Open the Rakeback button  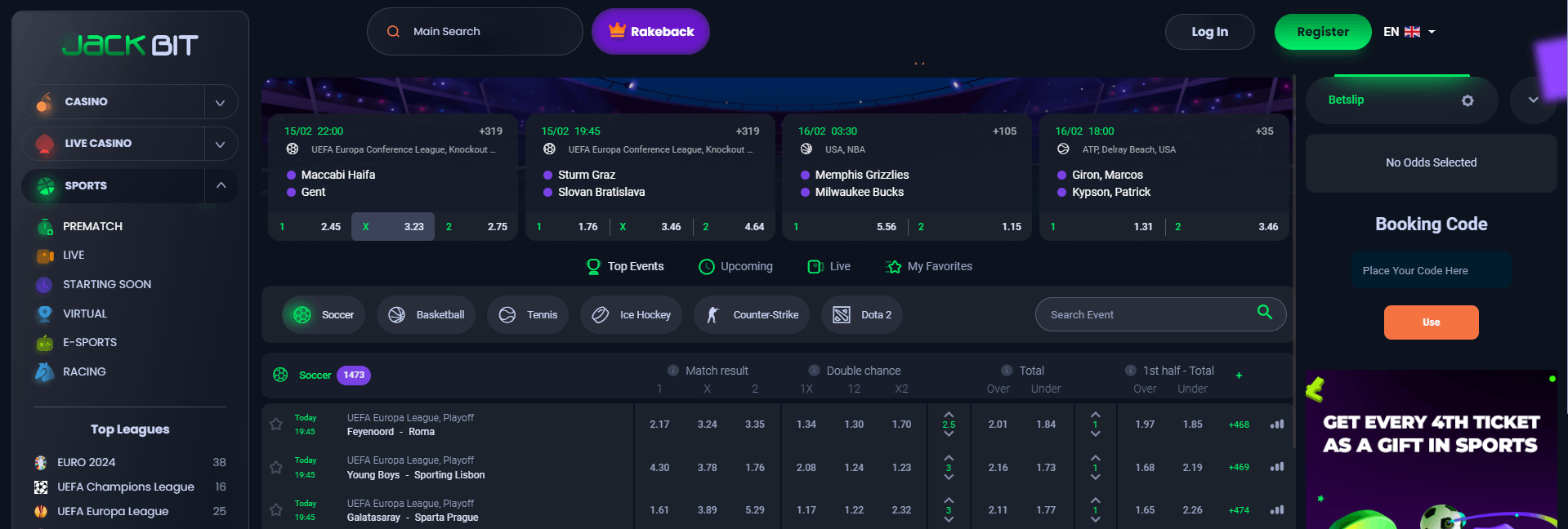click(650, 32)
